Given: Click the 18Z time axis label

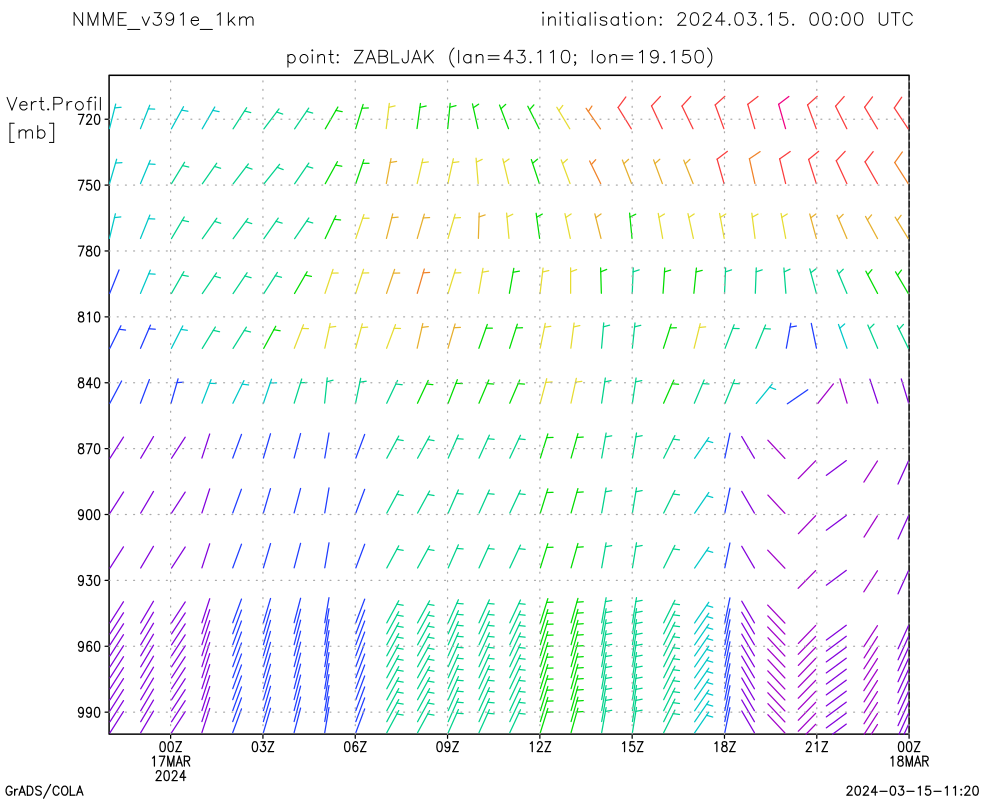Looking at the screenshot, I should coord(724,747).
